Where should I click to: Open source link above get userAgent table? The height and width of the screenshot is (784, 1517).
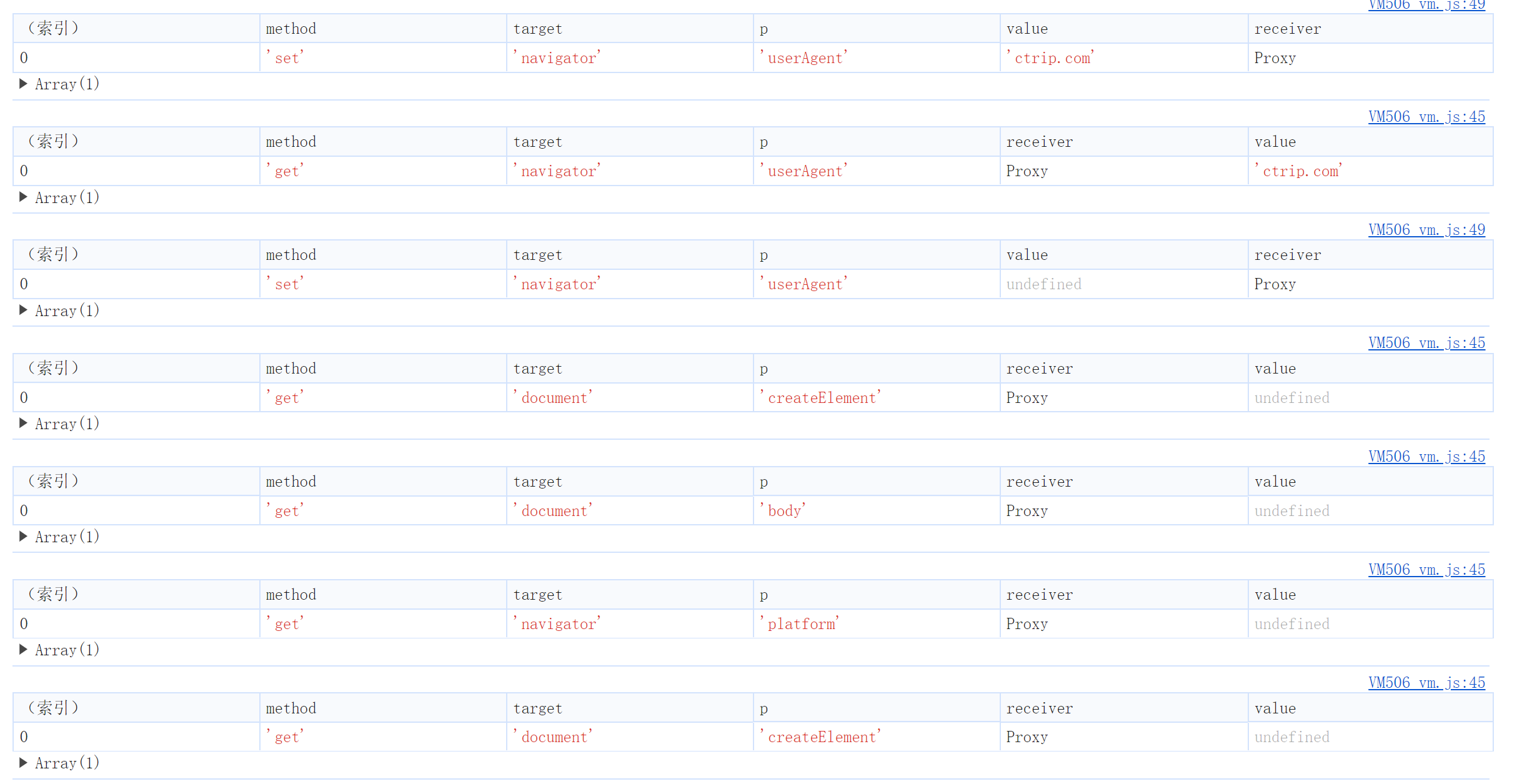(1426, 117)
